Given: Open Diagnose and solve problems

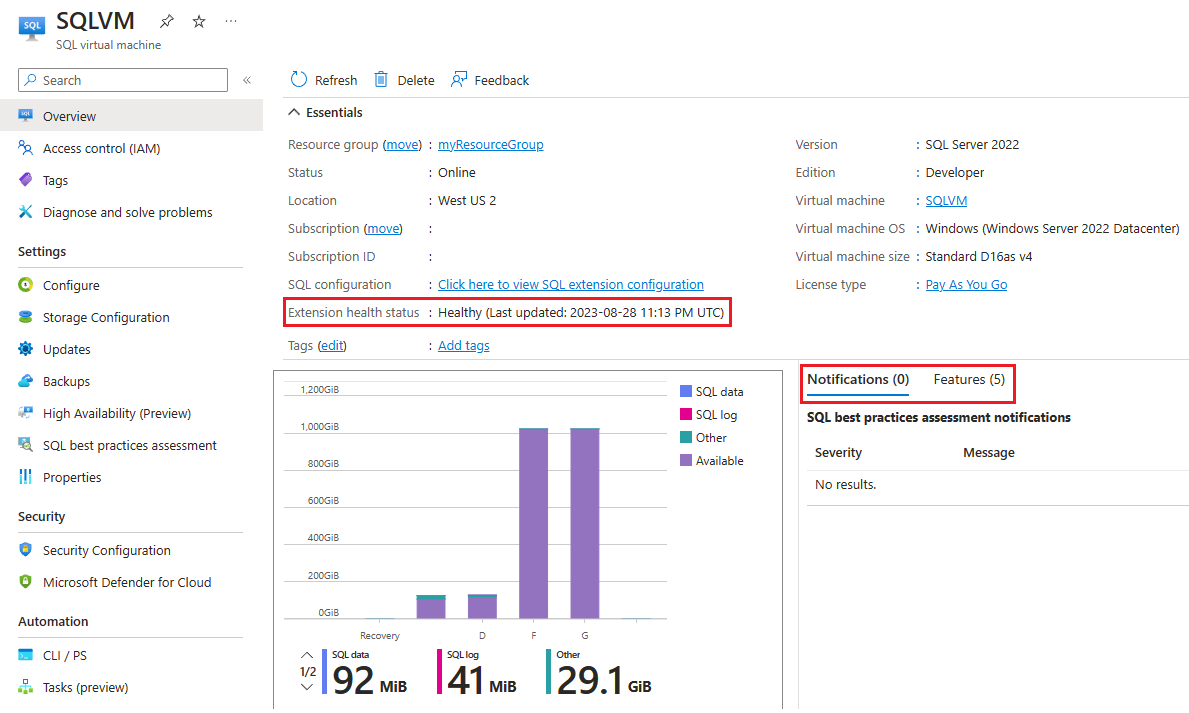Looking at the screenshot, I should 127,212.
